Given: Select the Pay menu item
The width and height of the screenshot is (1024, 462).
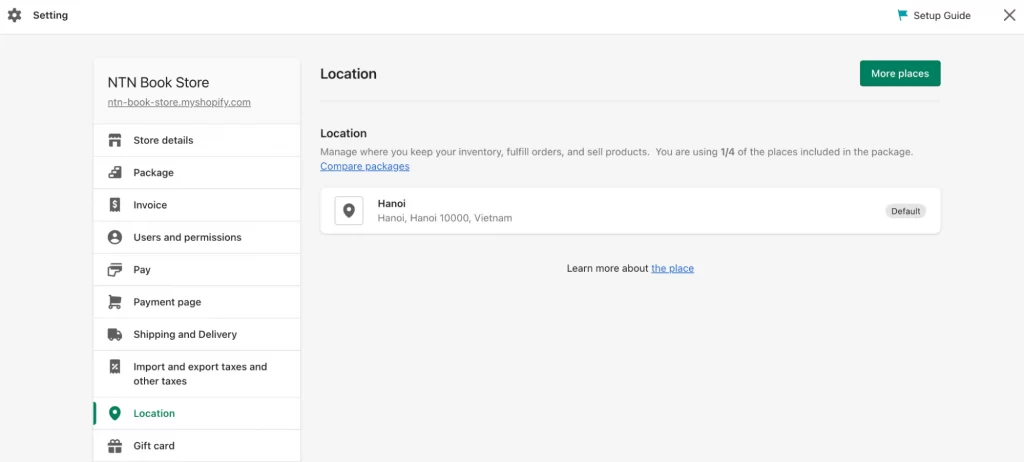Looking at the screenshot, I should tap(197, 270).
